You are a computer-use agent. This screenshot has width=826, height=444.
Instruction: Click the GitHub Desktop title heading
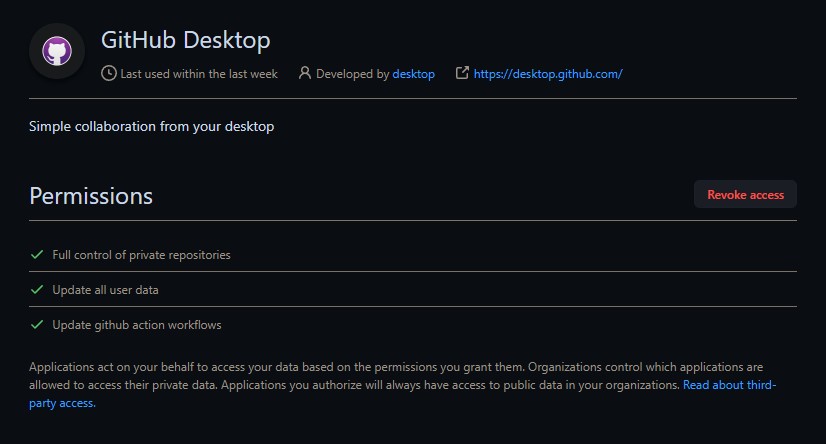coord(185,41)
